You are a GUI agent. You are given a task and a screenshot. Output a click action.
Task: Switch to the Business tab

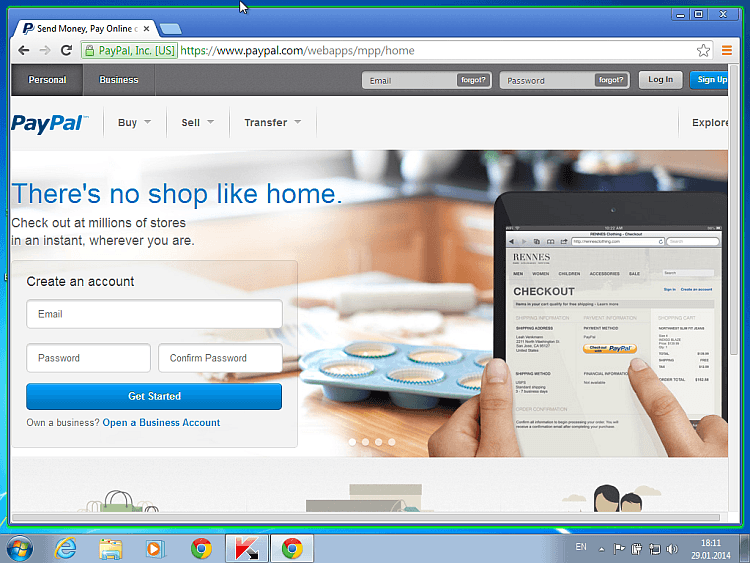coord(119,80)
